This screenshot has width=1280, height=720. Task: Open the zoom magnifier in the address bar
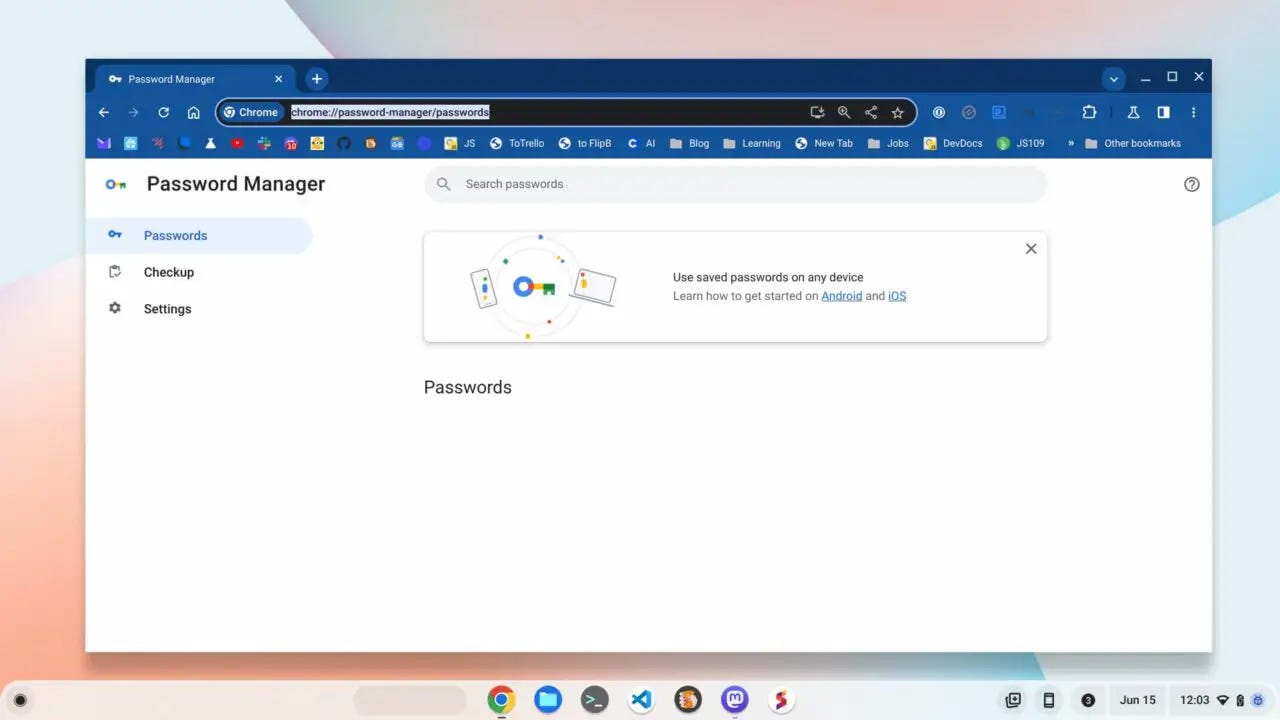click(x=844, y=113)
